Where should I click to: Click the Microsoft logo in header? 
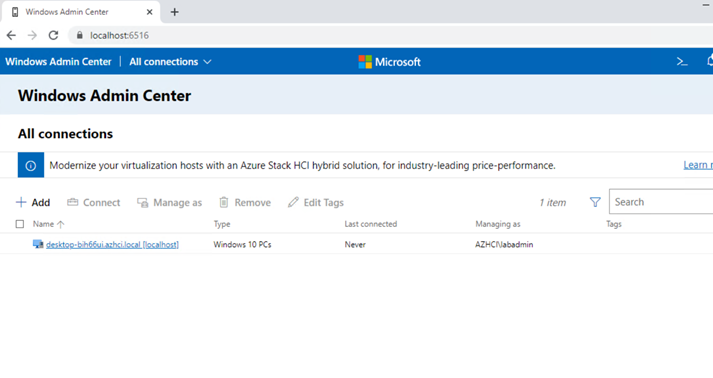point(390,62)
